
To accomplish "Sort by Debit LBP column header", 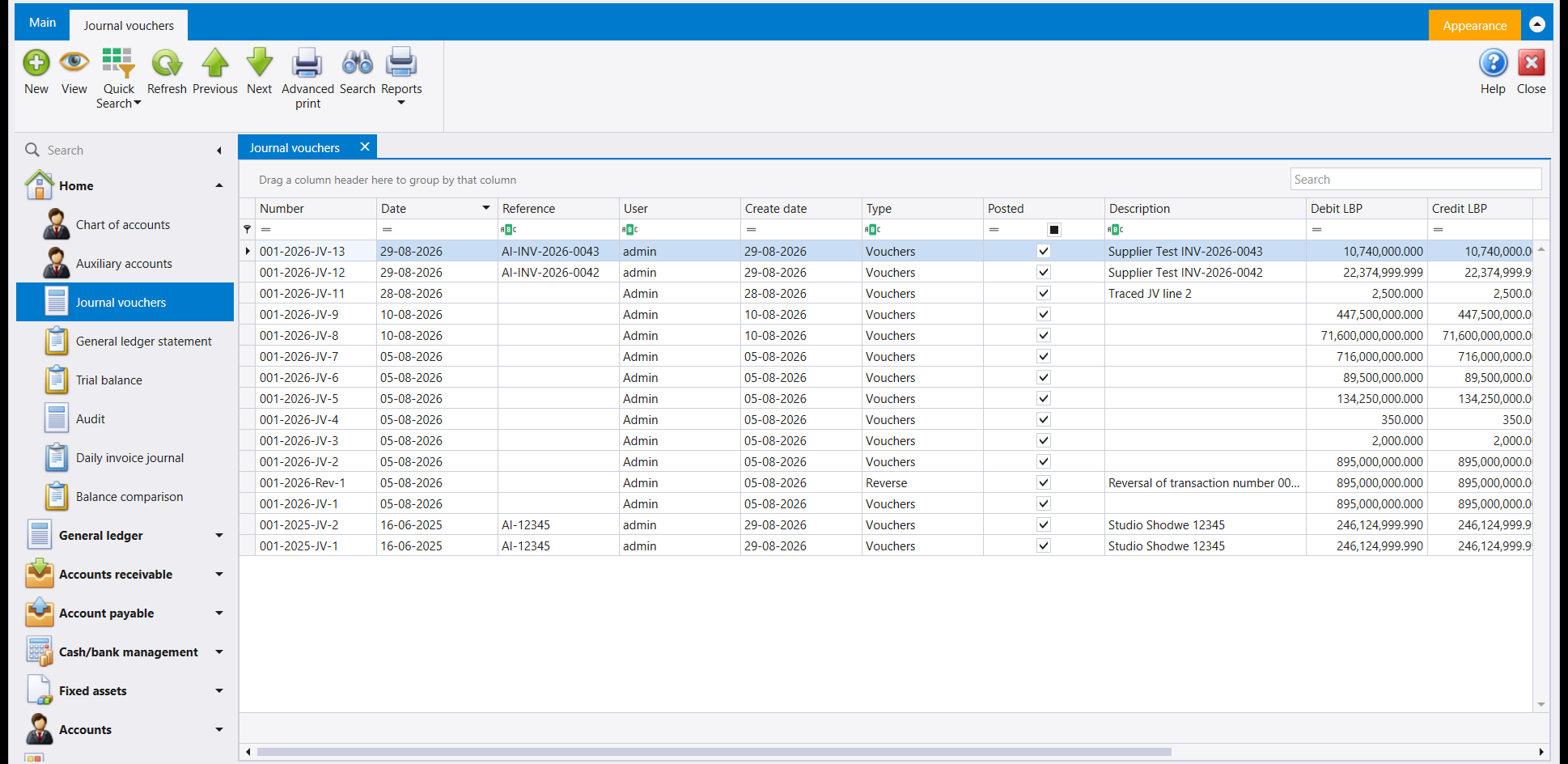I will click(x=1367, y=209).
